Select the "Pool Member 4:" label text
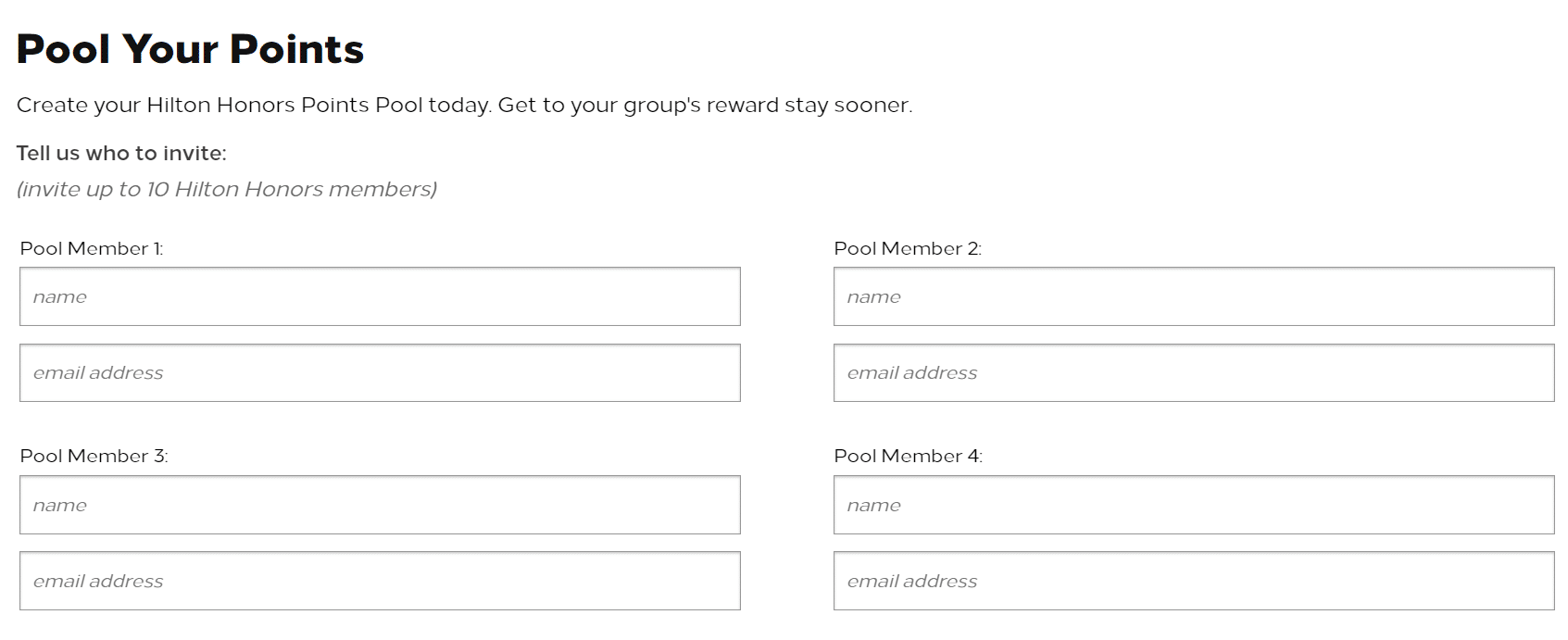The width and height of the screenshot is (1568, 640). click(908, 457)
